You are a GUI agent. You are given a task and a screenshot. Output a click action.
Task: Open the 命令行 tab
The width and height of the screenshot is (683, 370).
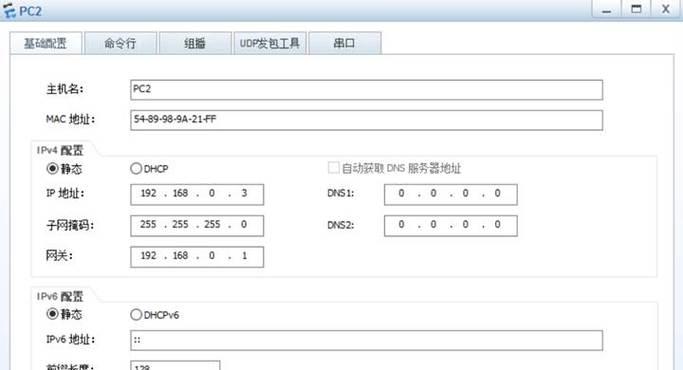(120, 43)
